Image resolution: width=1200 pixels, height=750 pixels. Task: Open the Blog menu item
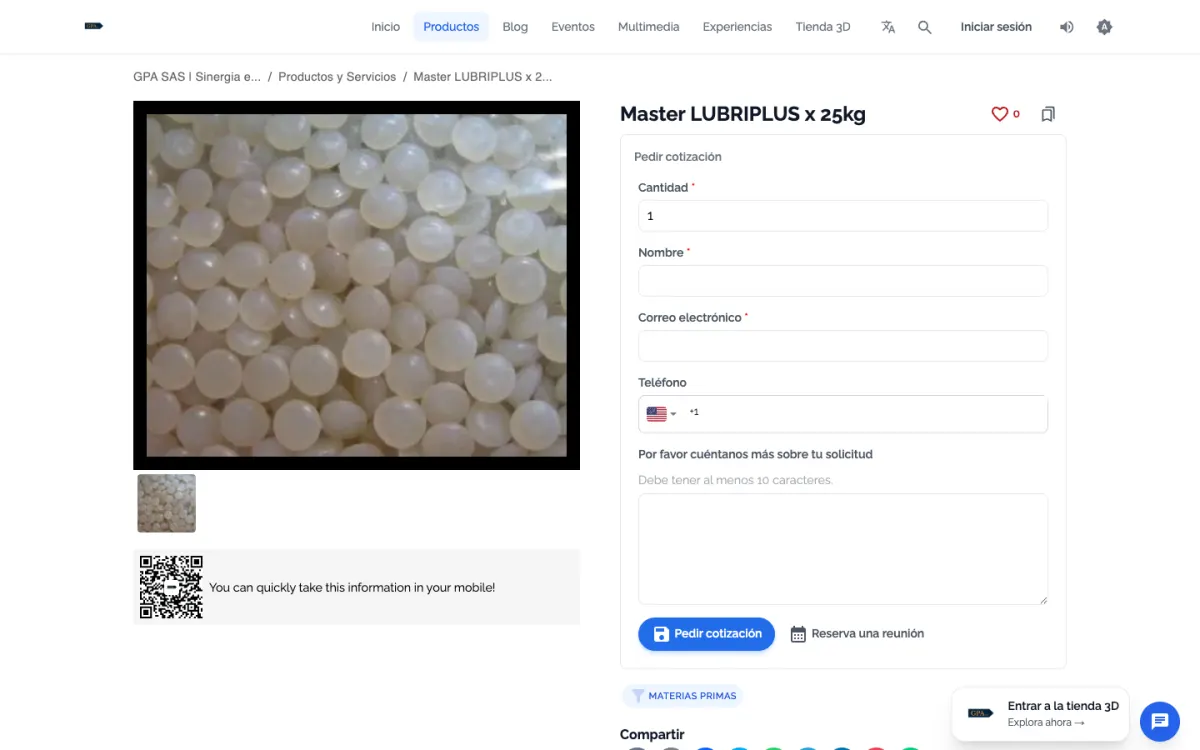[x=515, y=27]
